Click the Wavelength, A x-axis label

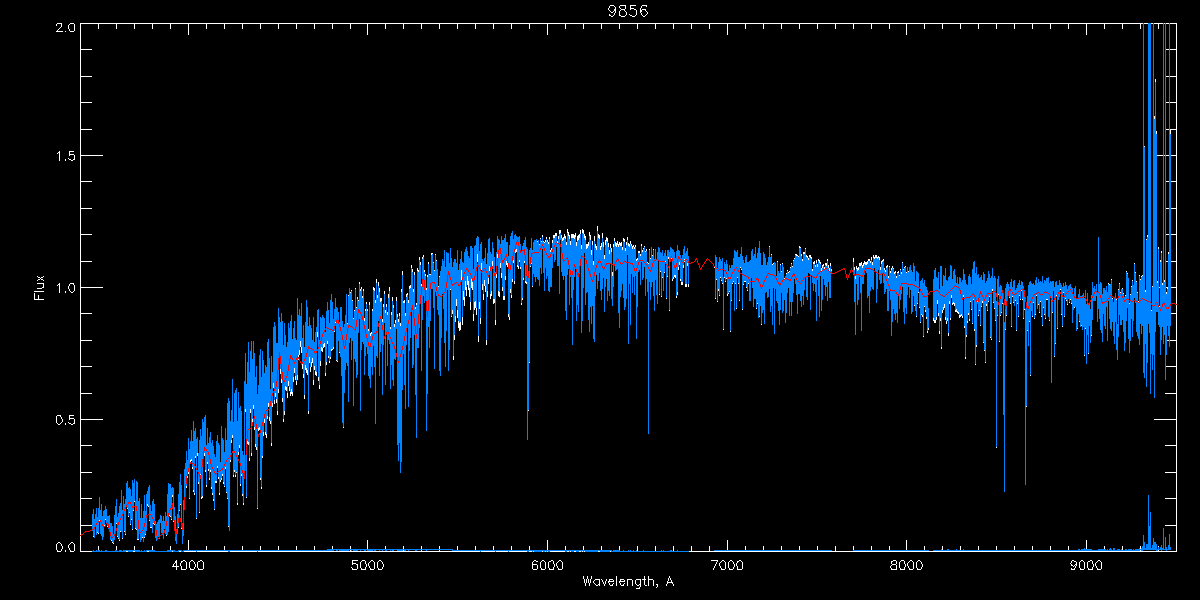tap(627, 582)
